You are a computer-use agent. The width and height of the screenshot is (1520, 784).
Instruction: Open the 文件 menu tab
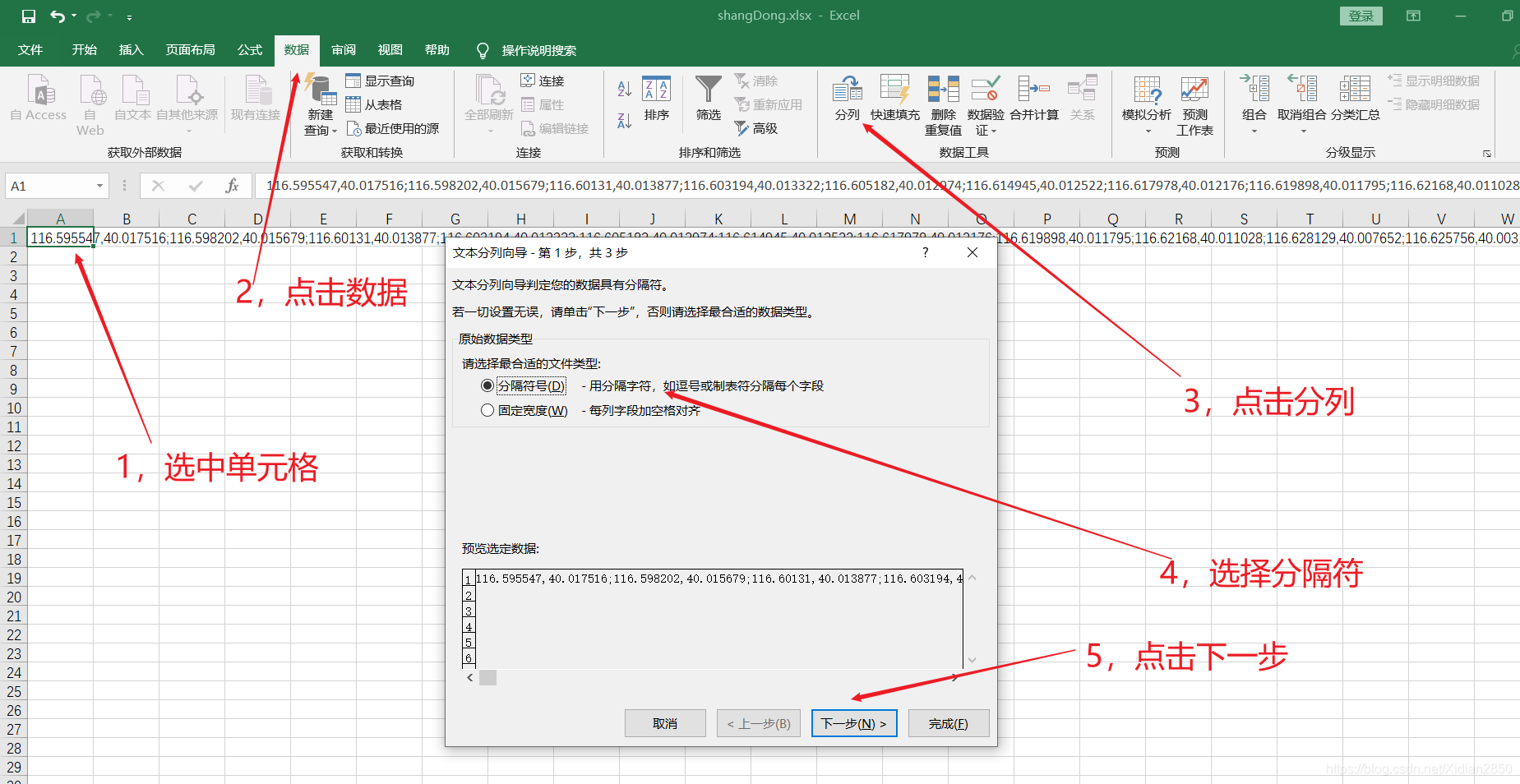click(30, 50)
